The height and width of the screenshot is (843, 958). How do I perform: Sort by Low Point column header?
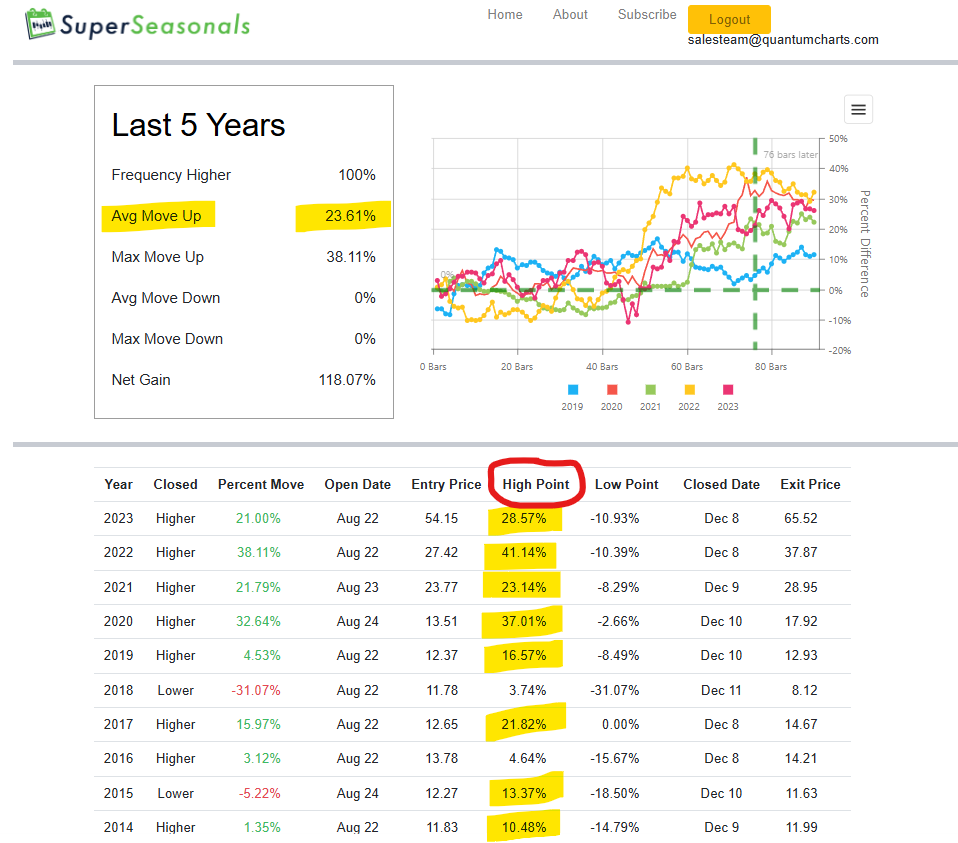627,484
